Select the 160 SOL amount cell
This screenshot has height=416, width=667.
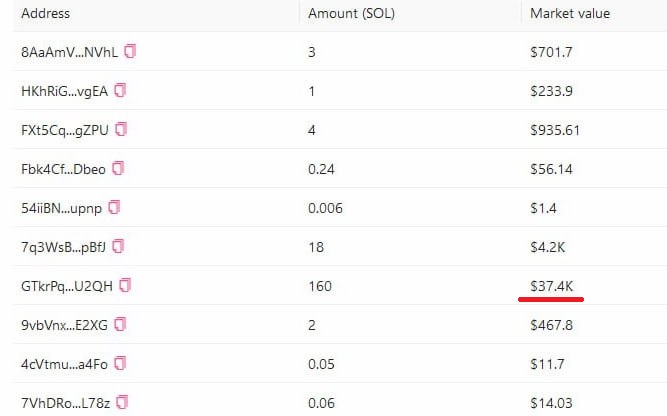(320, 286)
